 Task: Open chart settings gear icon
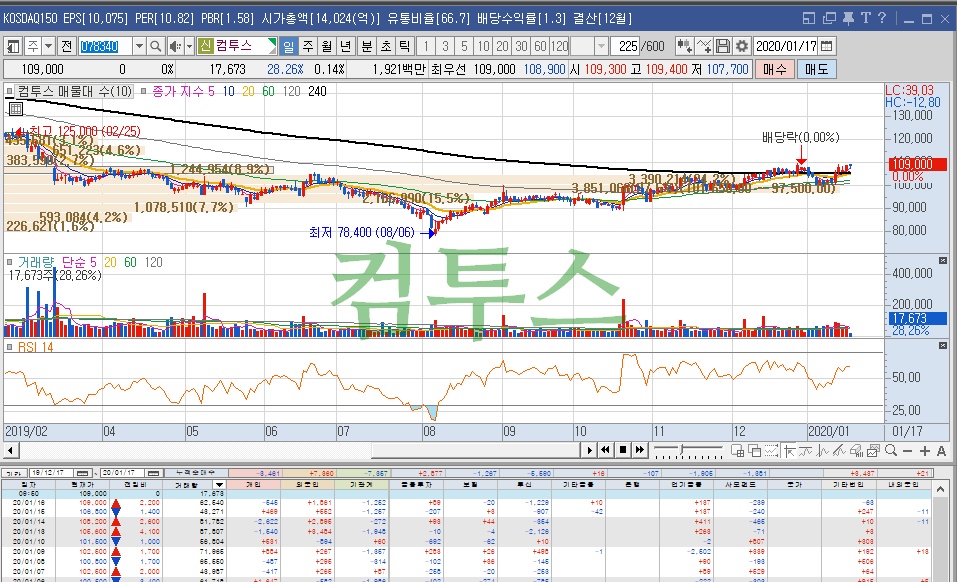(742, 46)
